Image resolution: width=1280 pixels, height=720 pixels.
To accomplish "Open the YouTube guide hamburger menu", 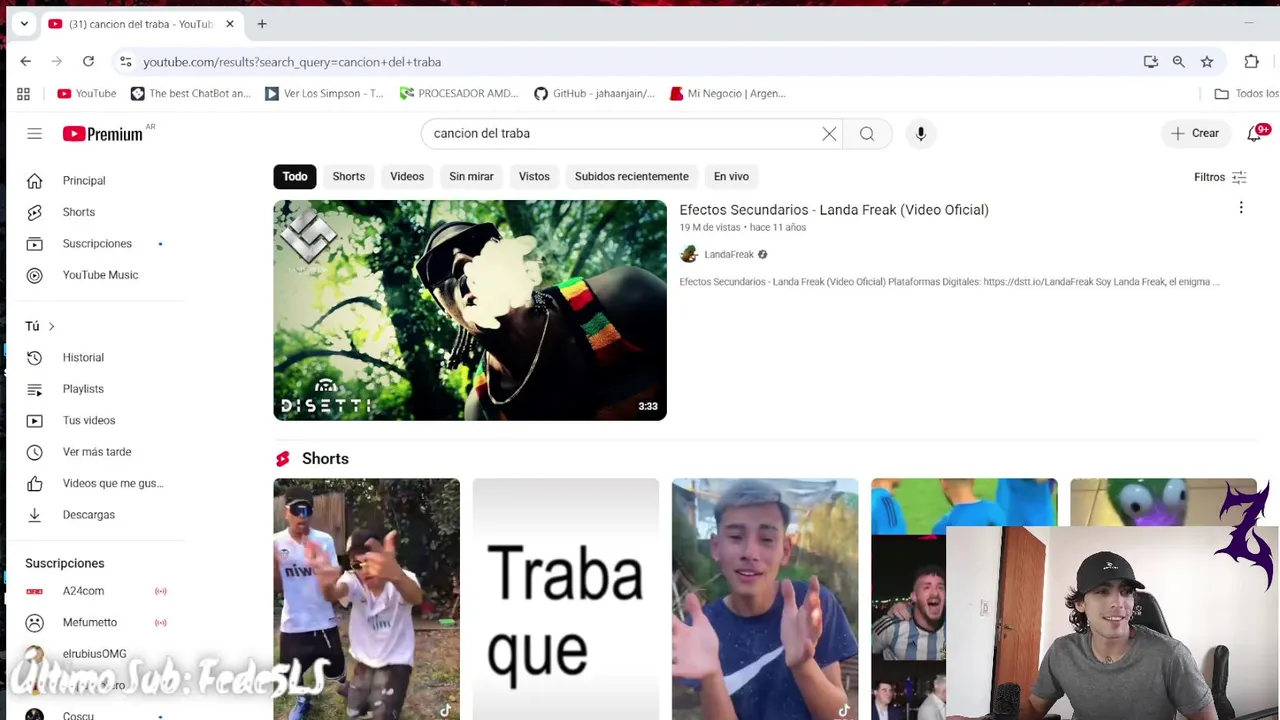I will pos(34,133).
